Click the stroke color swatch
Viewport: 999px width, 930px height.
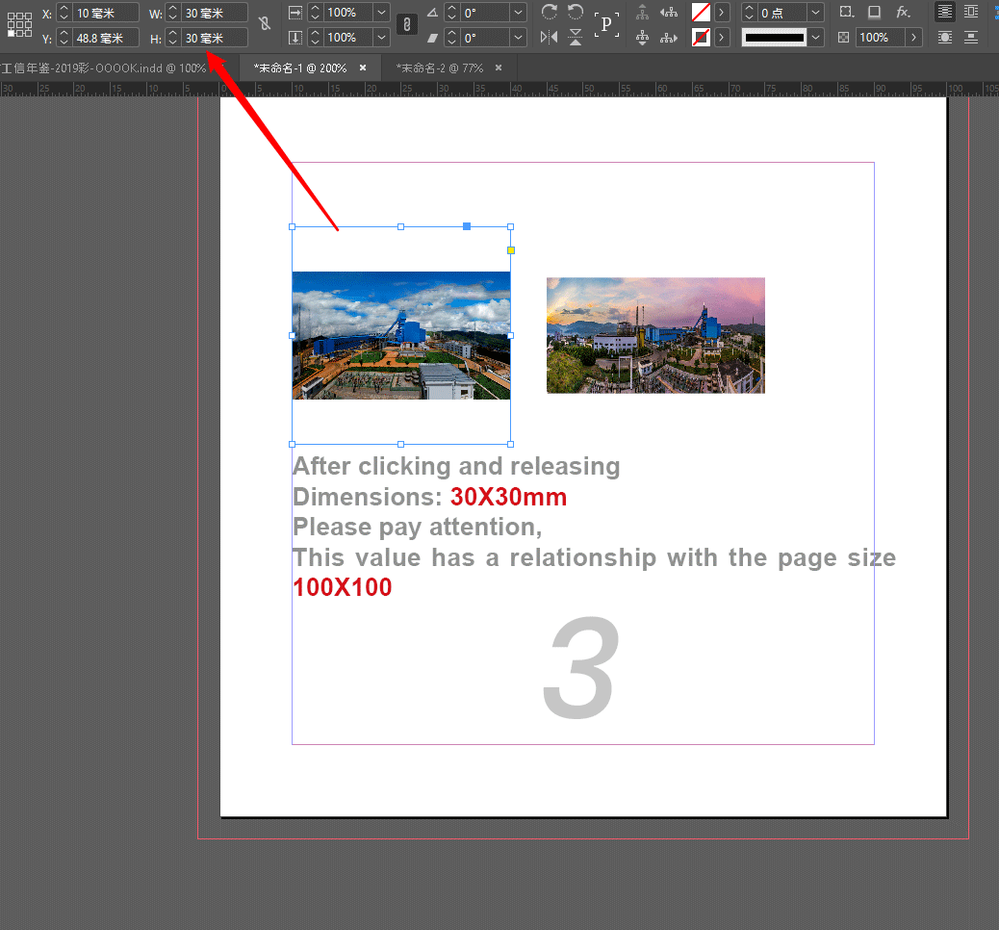(701, 38)
